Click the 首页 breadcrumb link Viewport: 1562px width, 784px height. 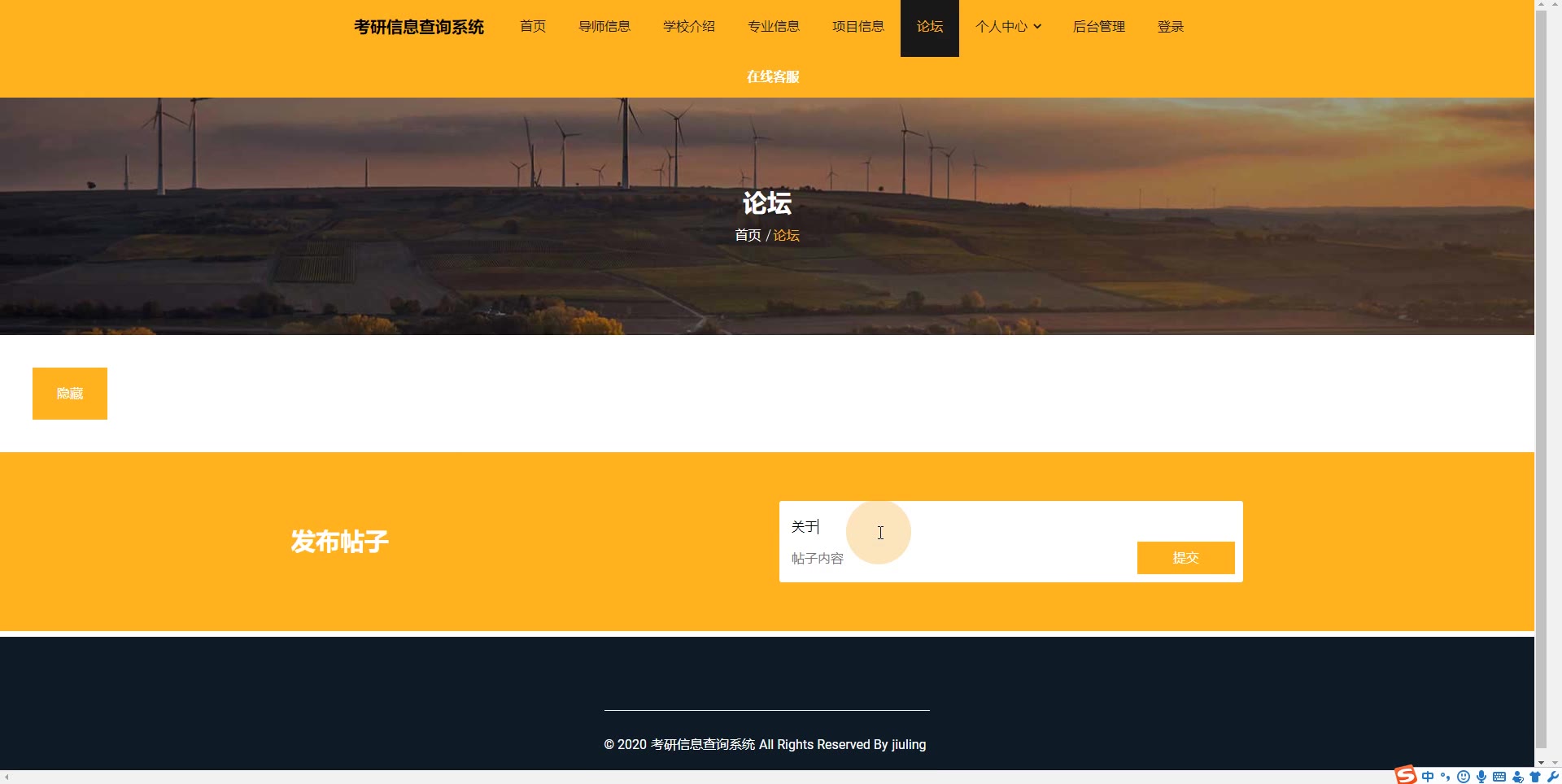point(748,235)
